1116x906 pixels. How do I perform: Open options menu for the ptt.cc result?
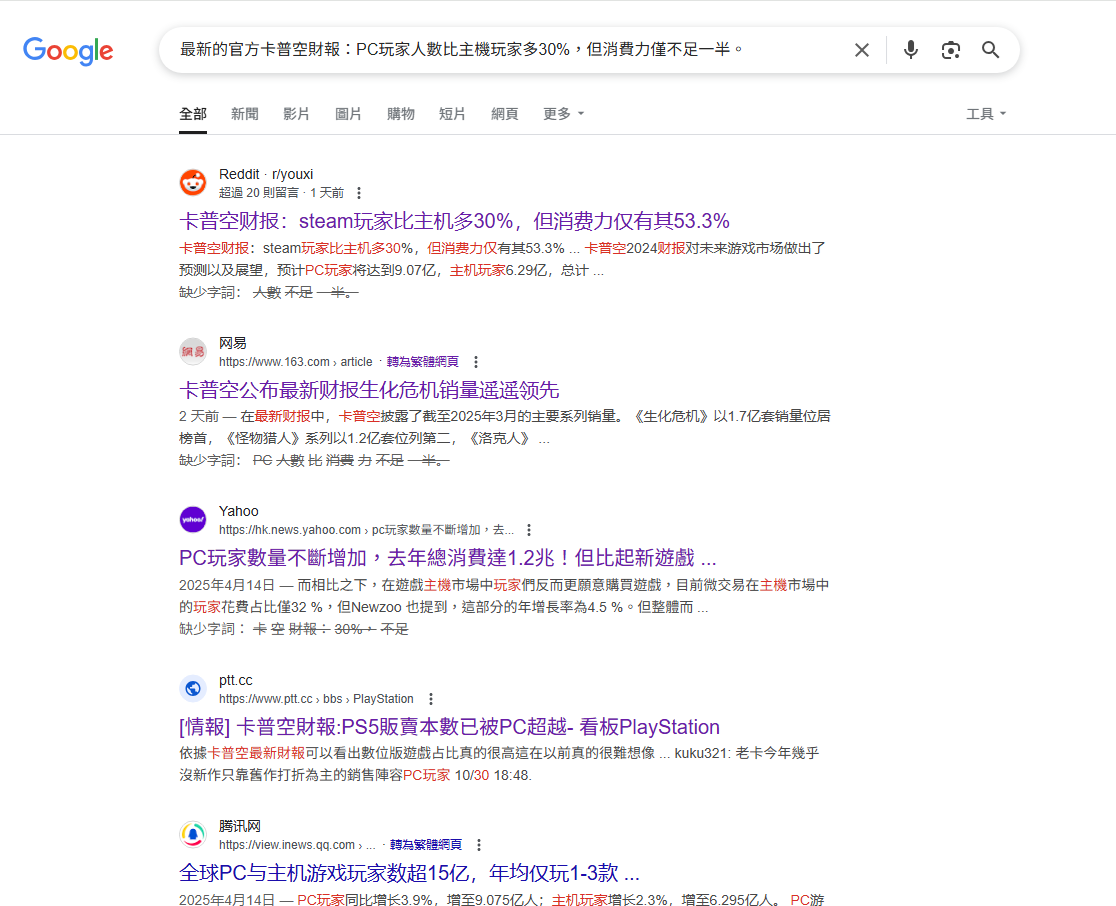(431, 699)
